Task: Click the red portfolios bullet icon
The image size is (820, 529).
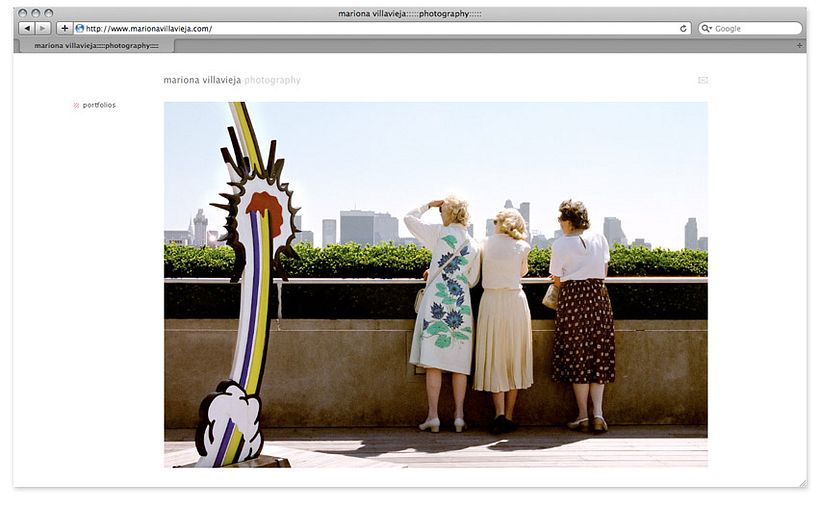Action: pos(76,105)
